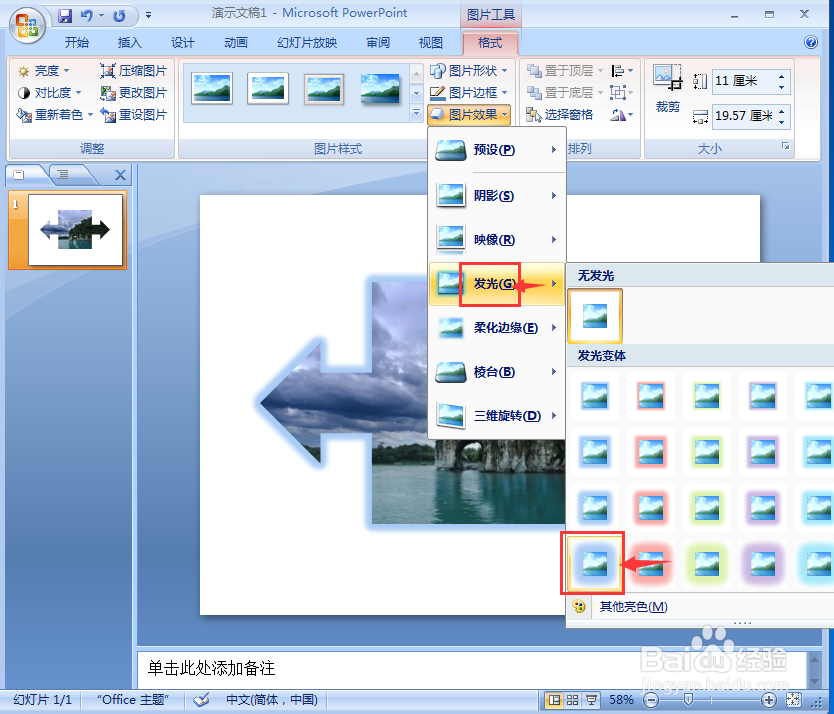Switch to outline pane tab
834x714 pixels.
[x=63, y=175]
